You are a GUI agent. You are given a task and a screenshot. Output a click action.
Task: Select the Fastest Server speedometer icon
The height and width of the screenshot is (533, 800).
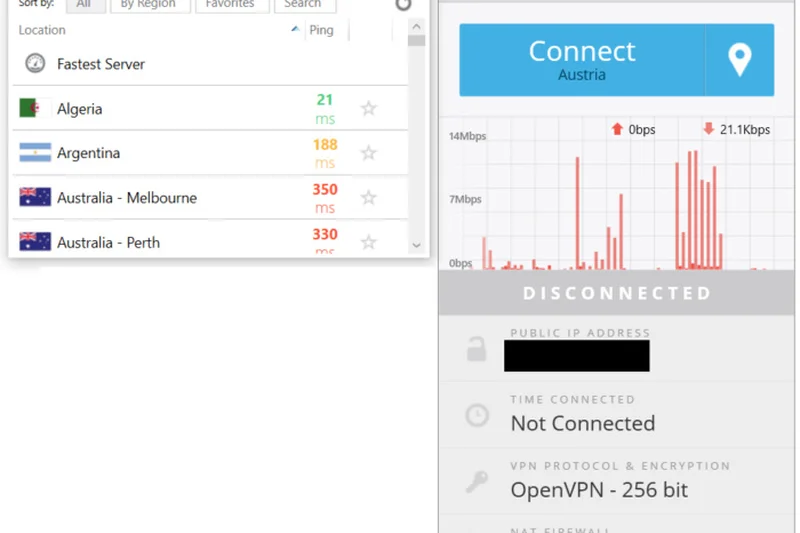(35, 63)
